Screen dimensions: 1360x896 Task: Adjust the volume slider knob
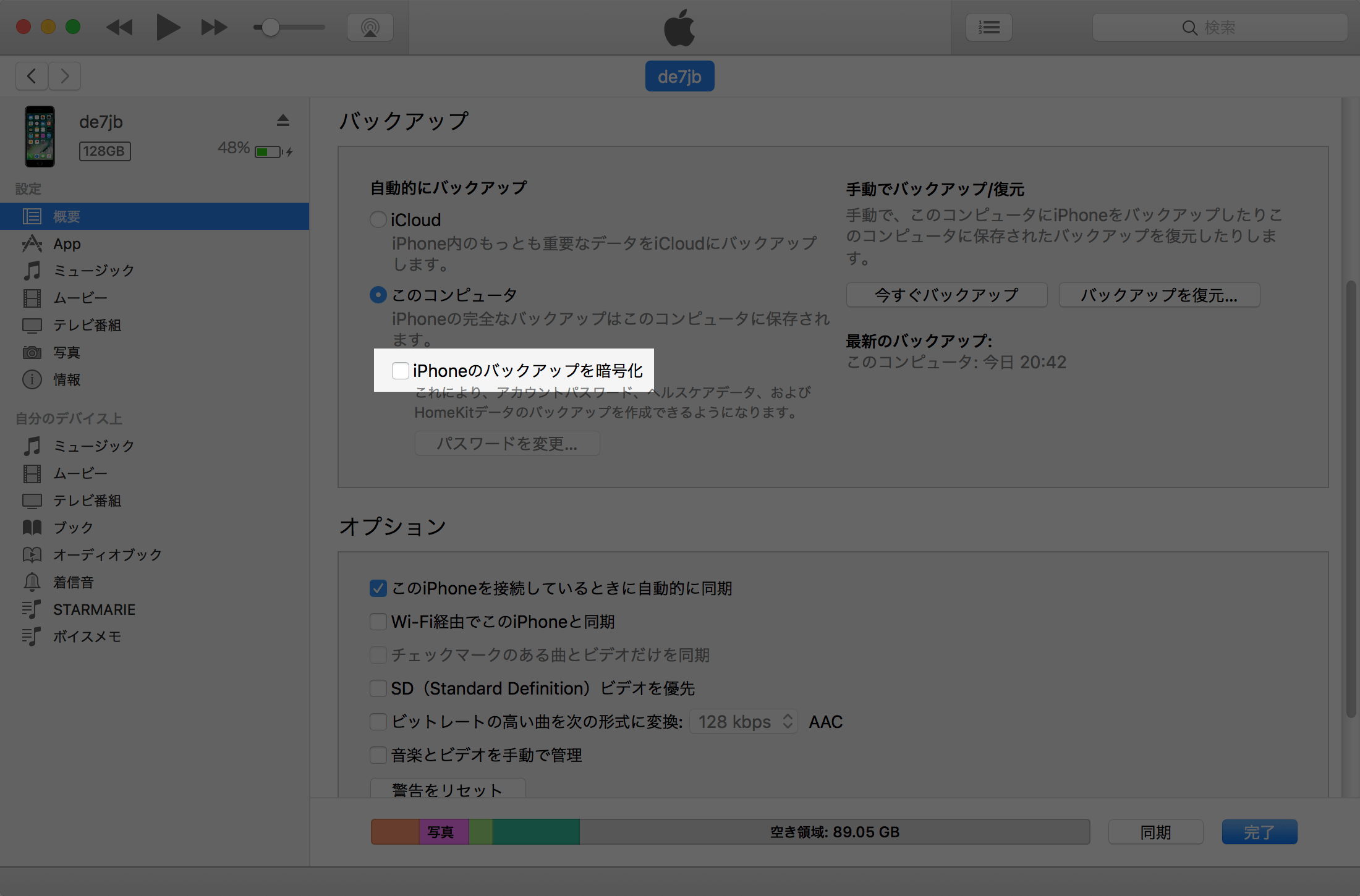pyautogui.click(x=270, y=27)
